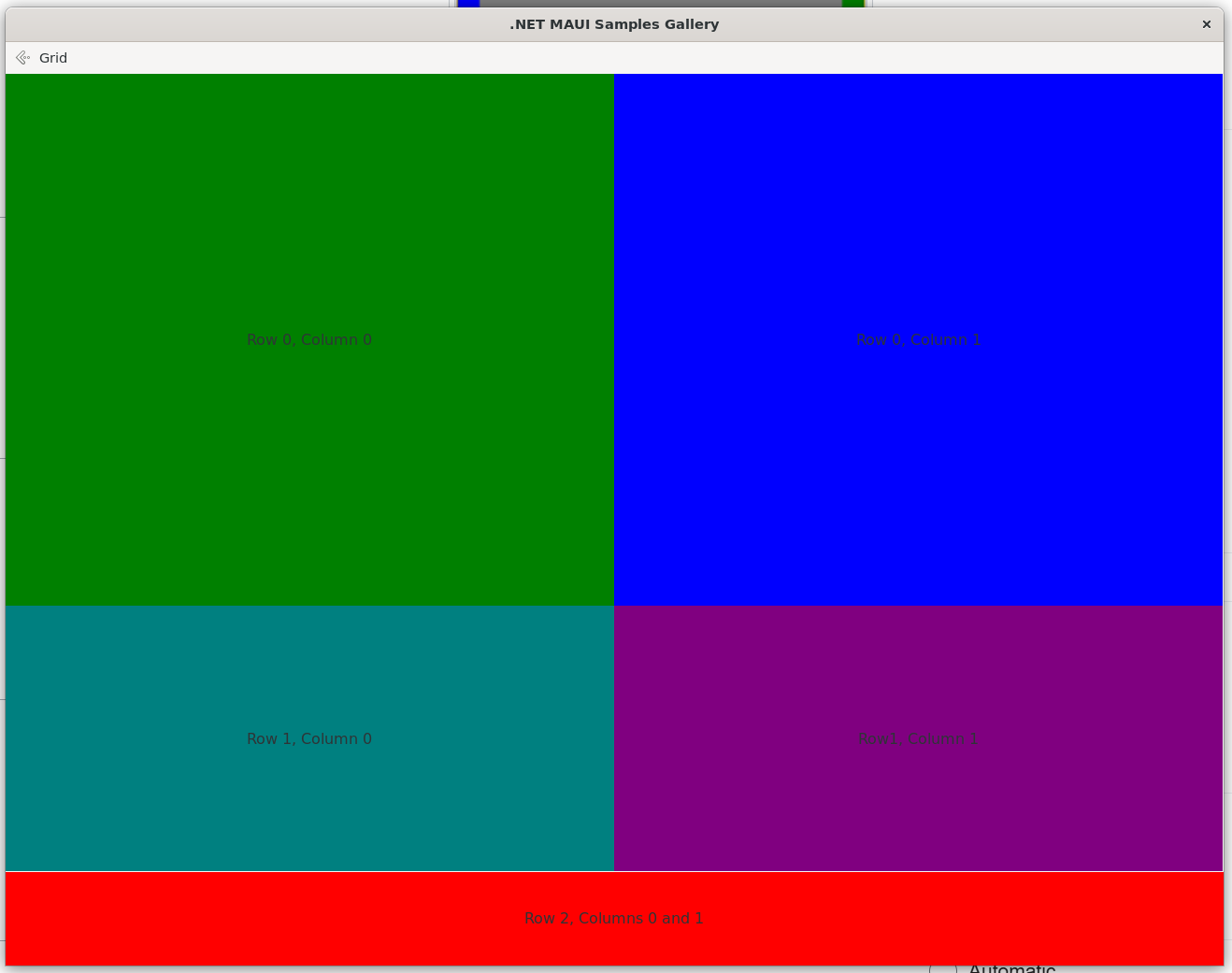This screenshot has height=973, width=1232.
Task: Click the "Row 0, Column 0" label
Action: click(x=309, y=339)
